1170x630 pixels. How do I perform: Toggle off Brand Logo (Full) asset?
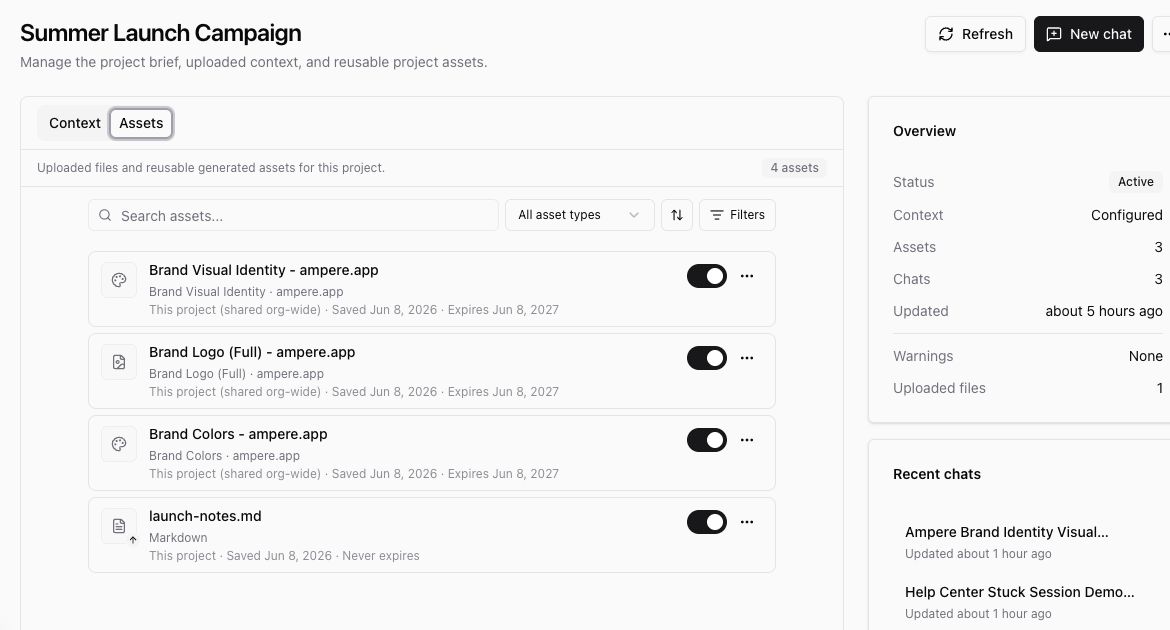[707, 358]
